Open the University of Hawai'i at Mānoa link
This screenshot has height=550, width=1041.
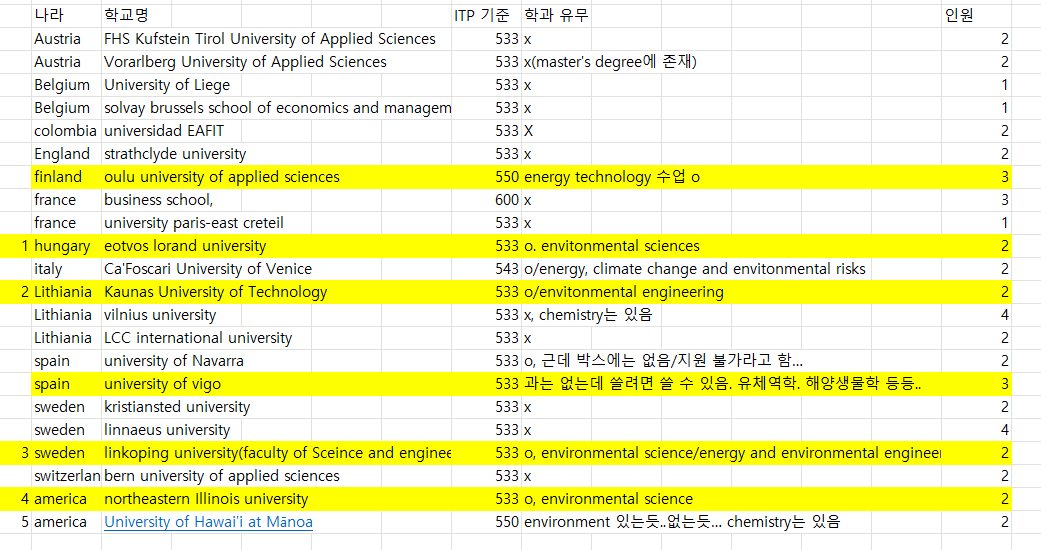coord(208,522)
